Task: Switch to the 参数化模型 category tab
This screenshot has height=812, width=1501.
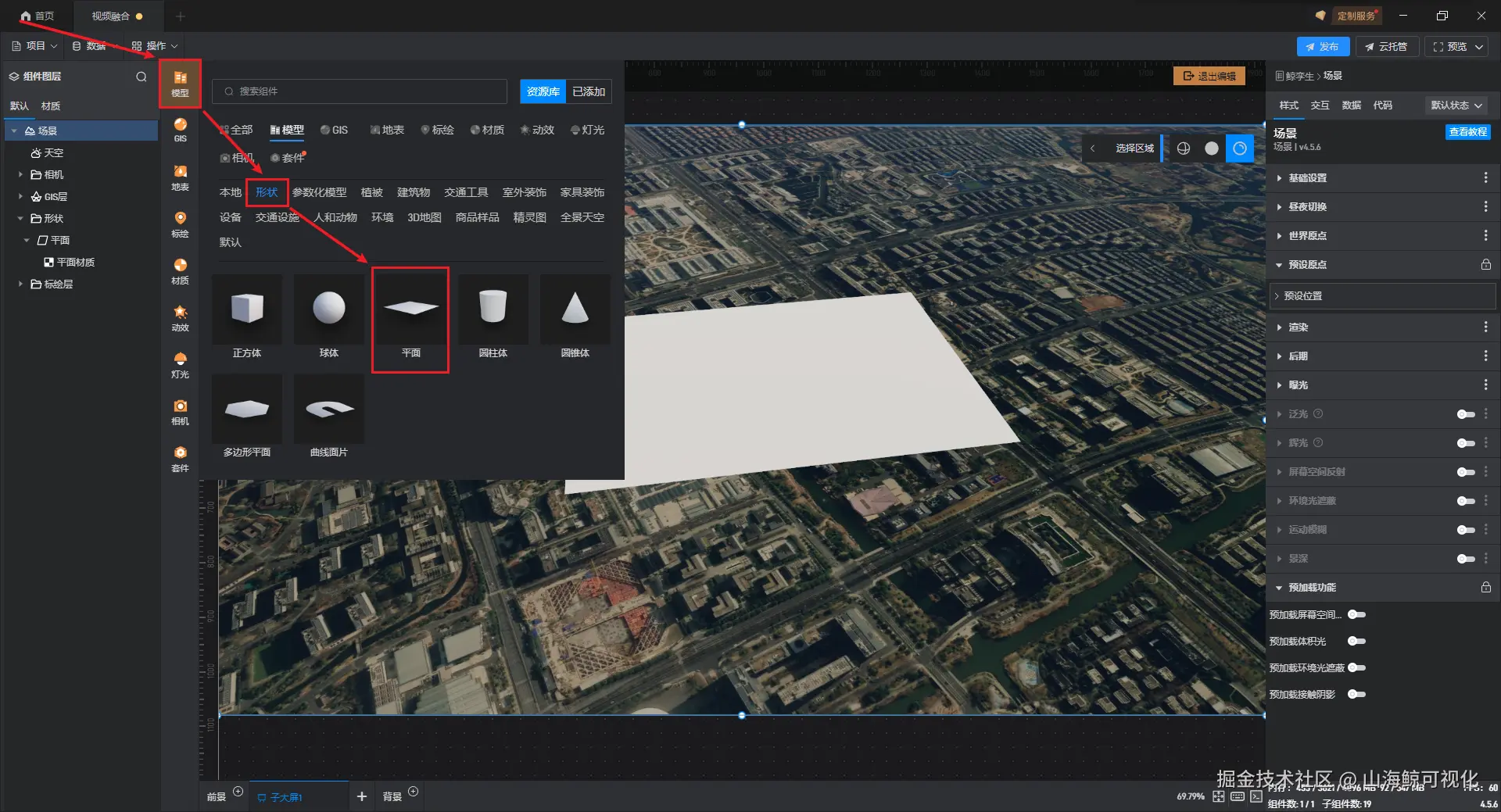Action: [319, 192]
